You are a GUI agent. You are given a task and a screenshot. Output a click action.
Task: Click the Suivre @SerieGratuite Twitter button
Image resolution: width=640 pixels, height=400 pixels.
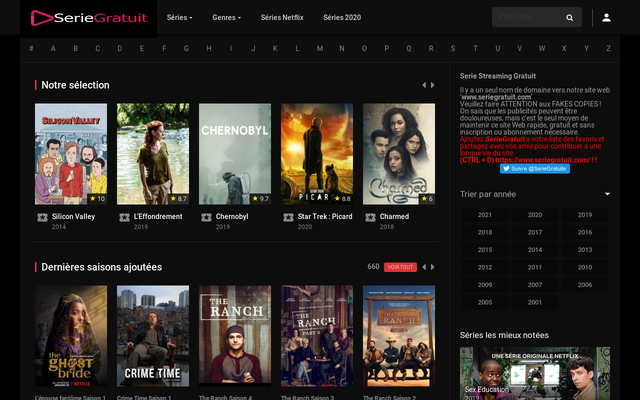[535, 169]
